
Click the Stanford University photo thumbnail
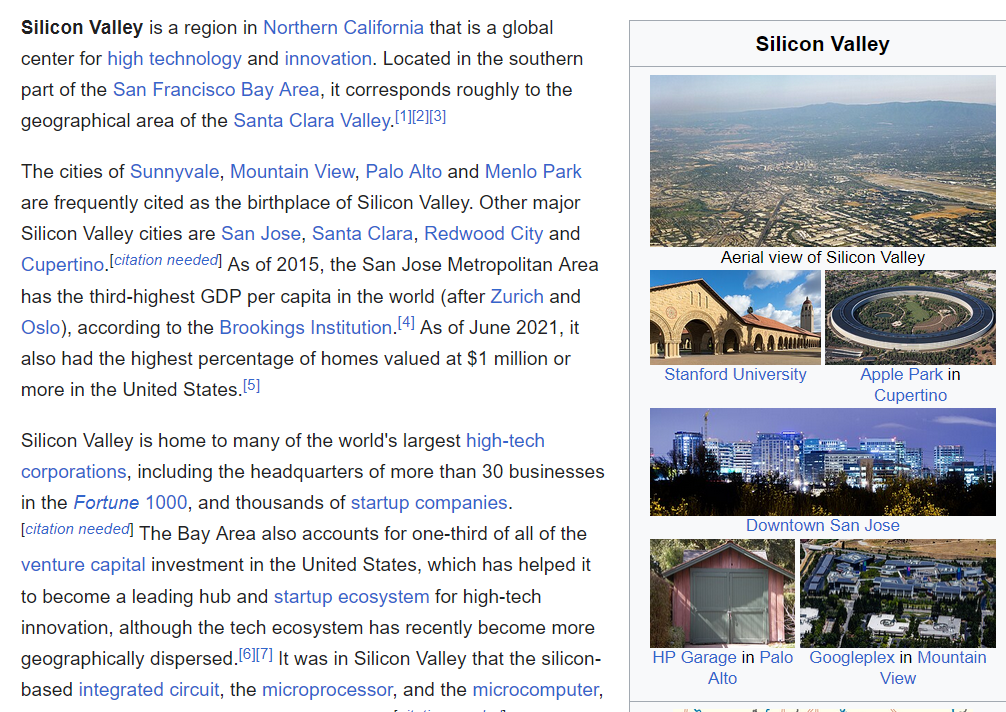tap(735, 317)
